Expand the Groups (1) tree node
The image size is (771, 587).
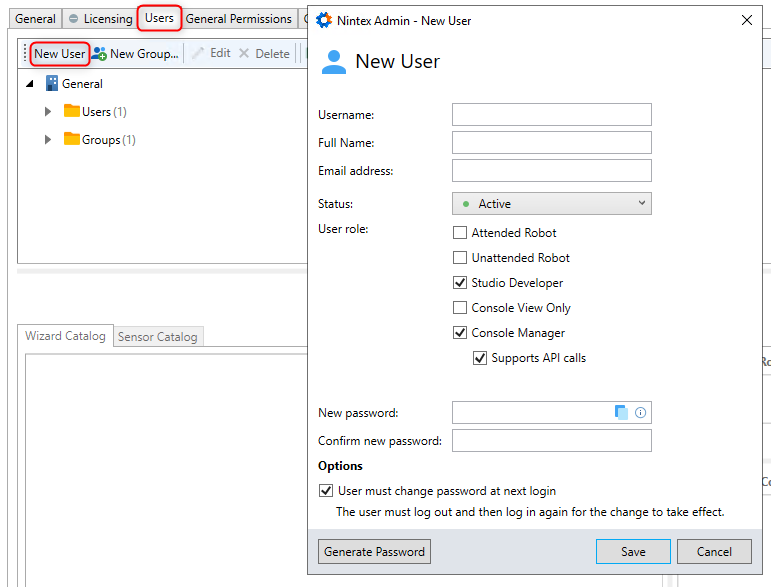48,140
